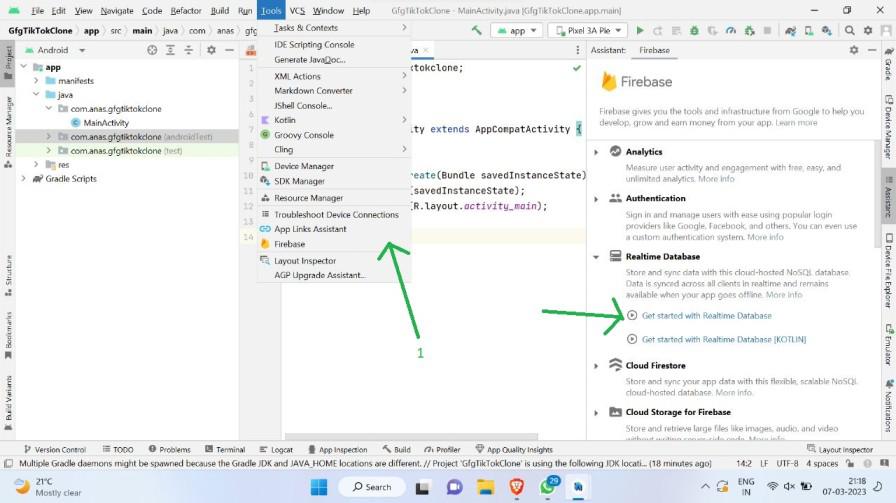
Task: Click Get started with Realtime Database [KOTLIN]
Action: [723, 340]
